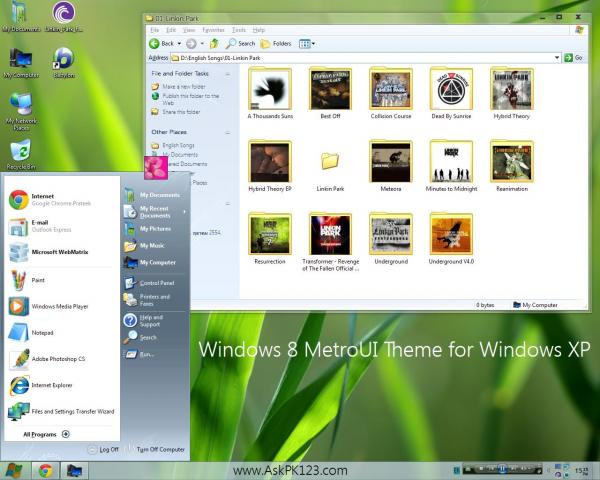The width and height of the screenshot is (600, 480).
Task: Click Forward button in Explorer toolbar
Action: [x=191, y=44]
